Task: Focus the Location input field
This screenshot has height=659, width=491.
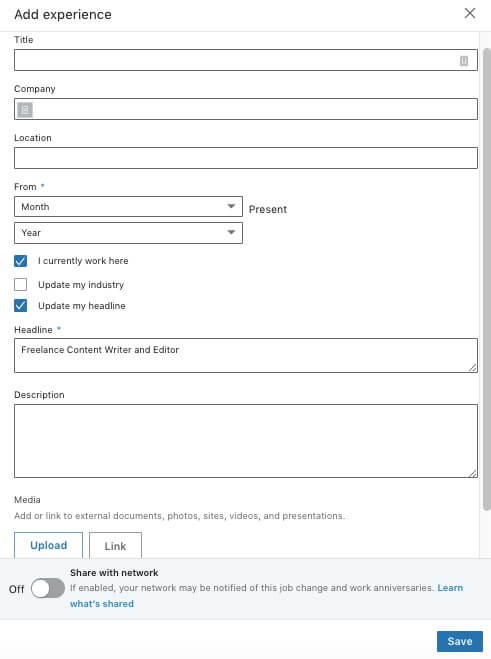Action: point(246,158)
